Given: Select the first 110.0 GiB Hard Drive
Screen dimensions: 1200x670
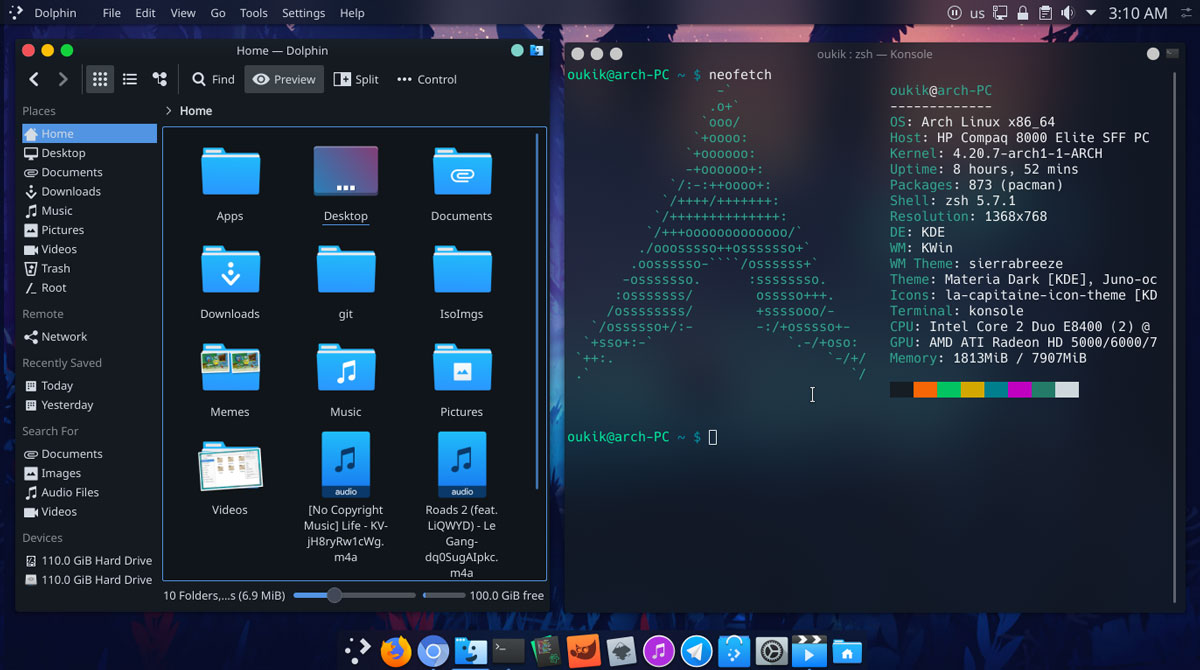Looking at the screenshot, I should 89,560.
